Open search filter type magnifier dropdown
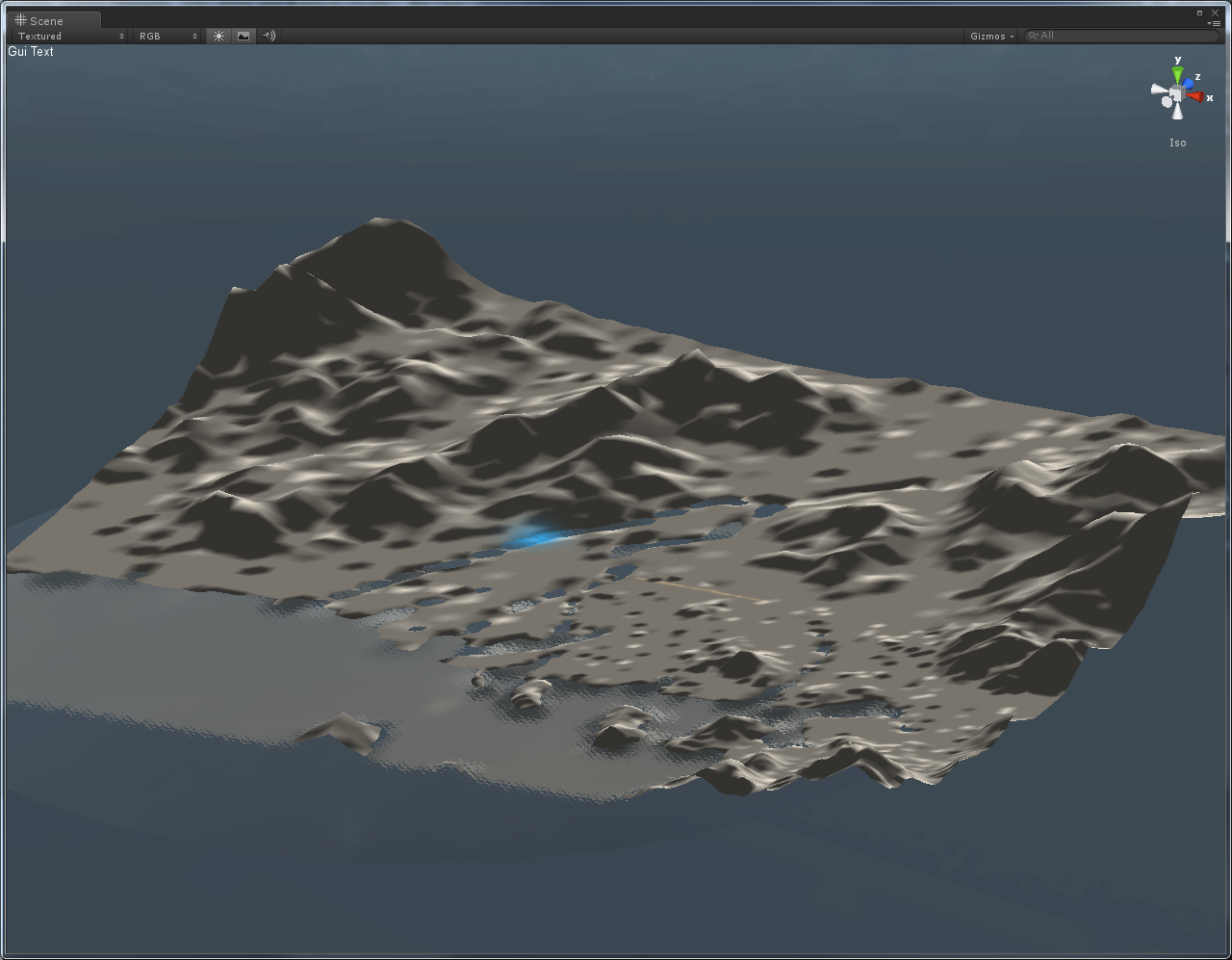Viewport: 1232px width, 960px height. tap(1034, 36)
